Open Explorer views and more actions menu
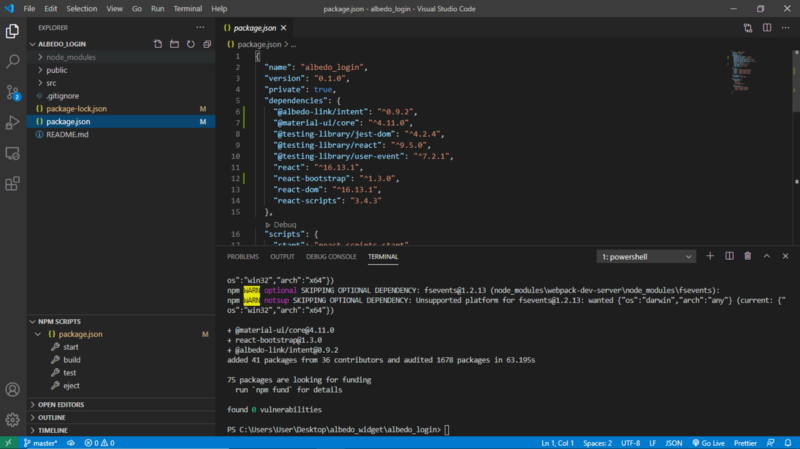800x449 pixels. [200, 28]
